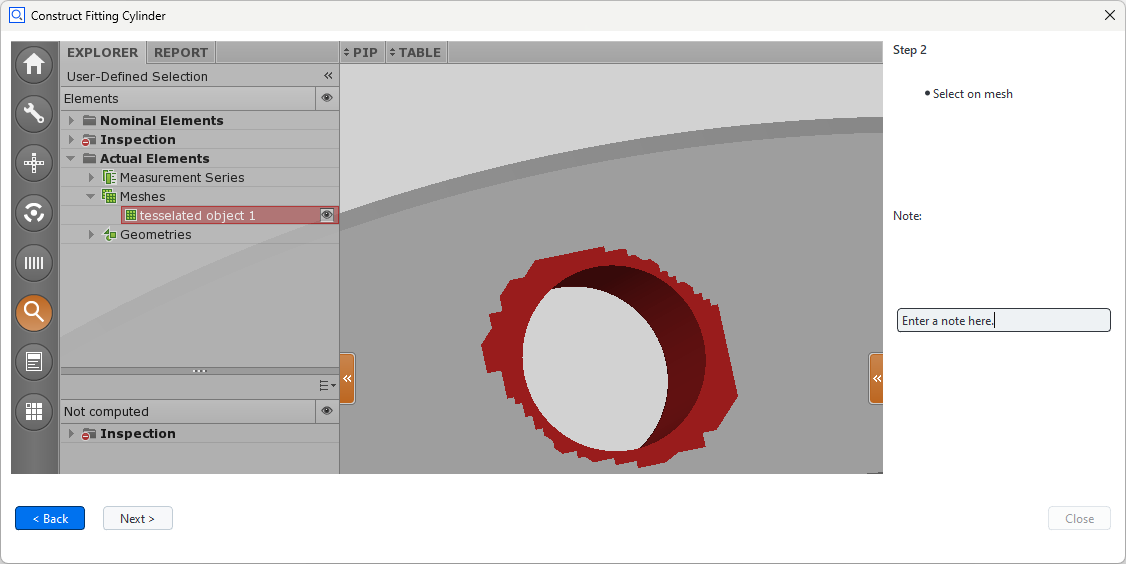Image resolution: width=1126 pixels, height=564 pixels.
Task: Open the Home workspace icon
Action: pyautogui.click(x=34, y=64)
